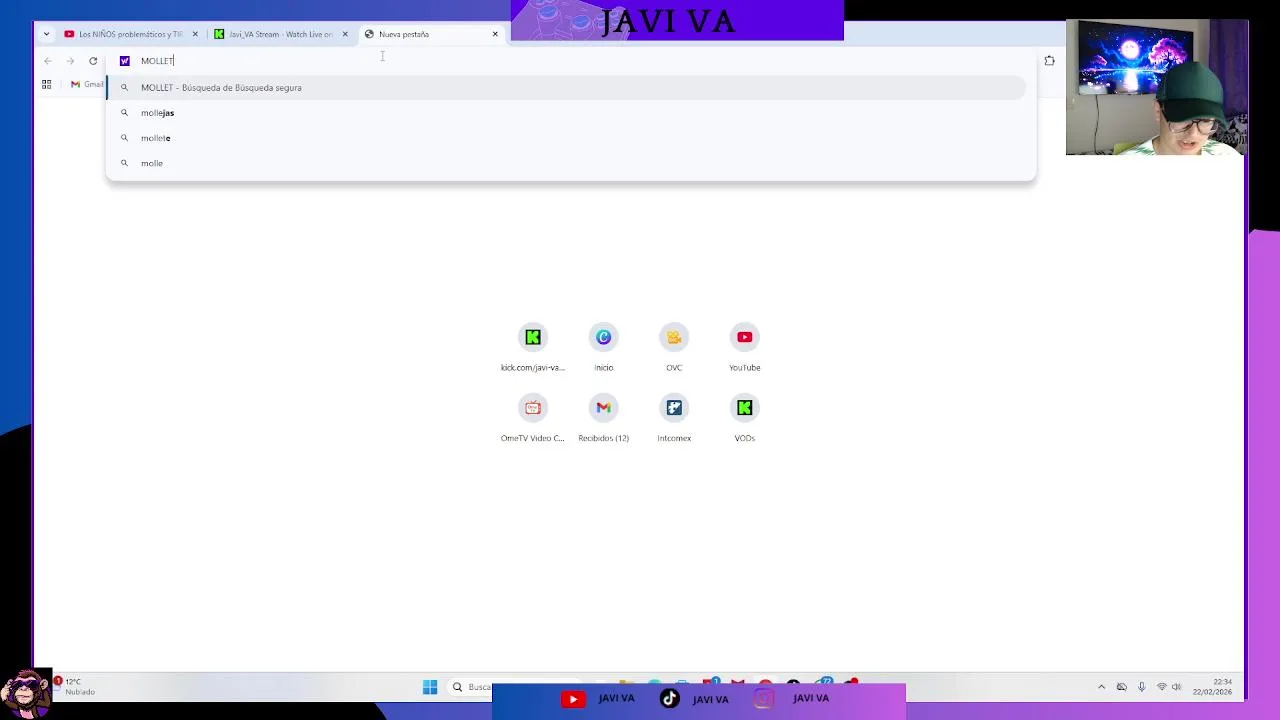Close the Javi_VA Stream tab
Viewport: 1280px width, 720px height.
click(x=345, y=34)
